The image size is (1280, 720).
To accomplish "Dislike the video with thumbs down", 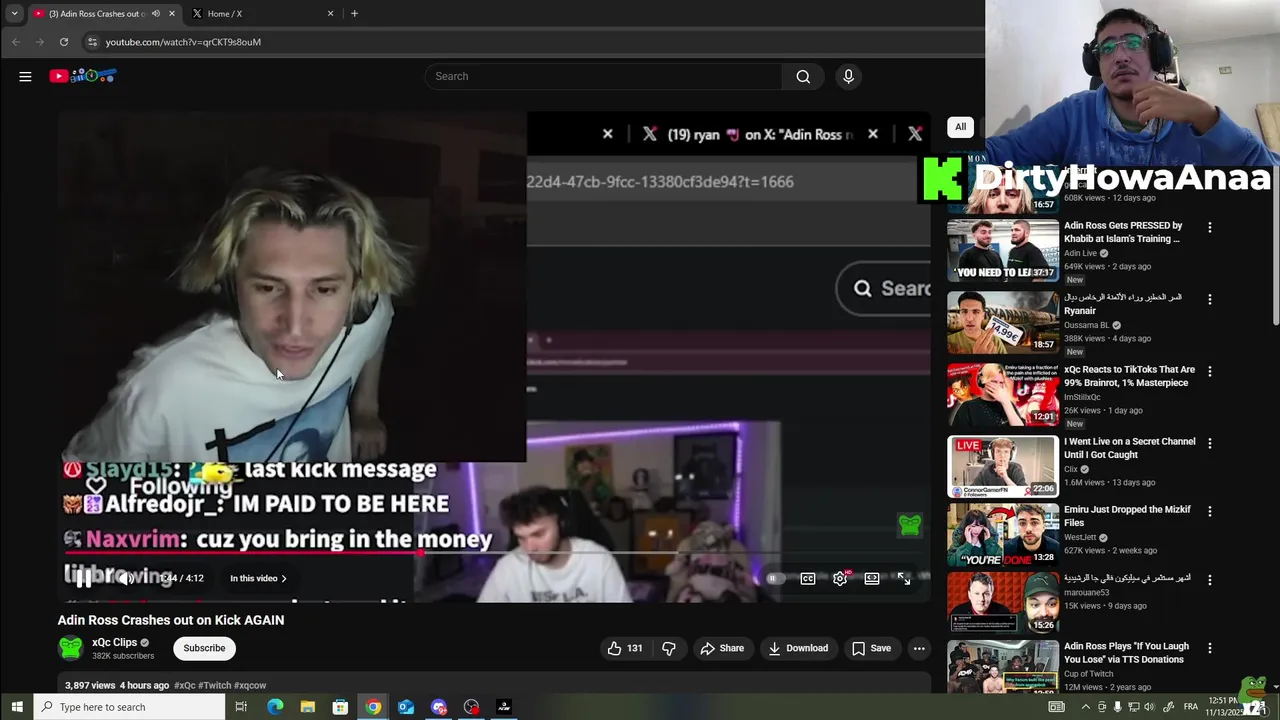I will 669,648.
